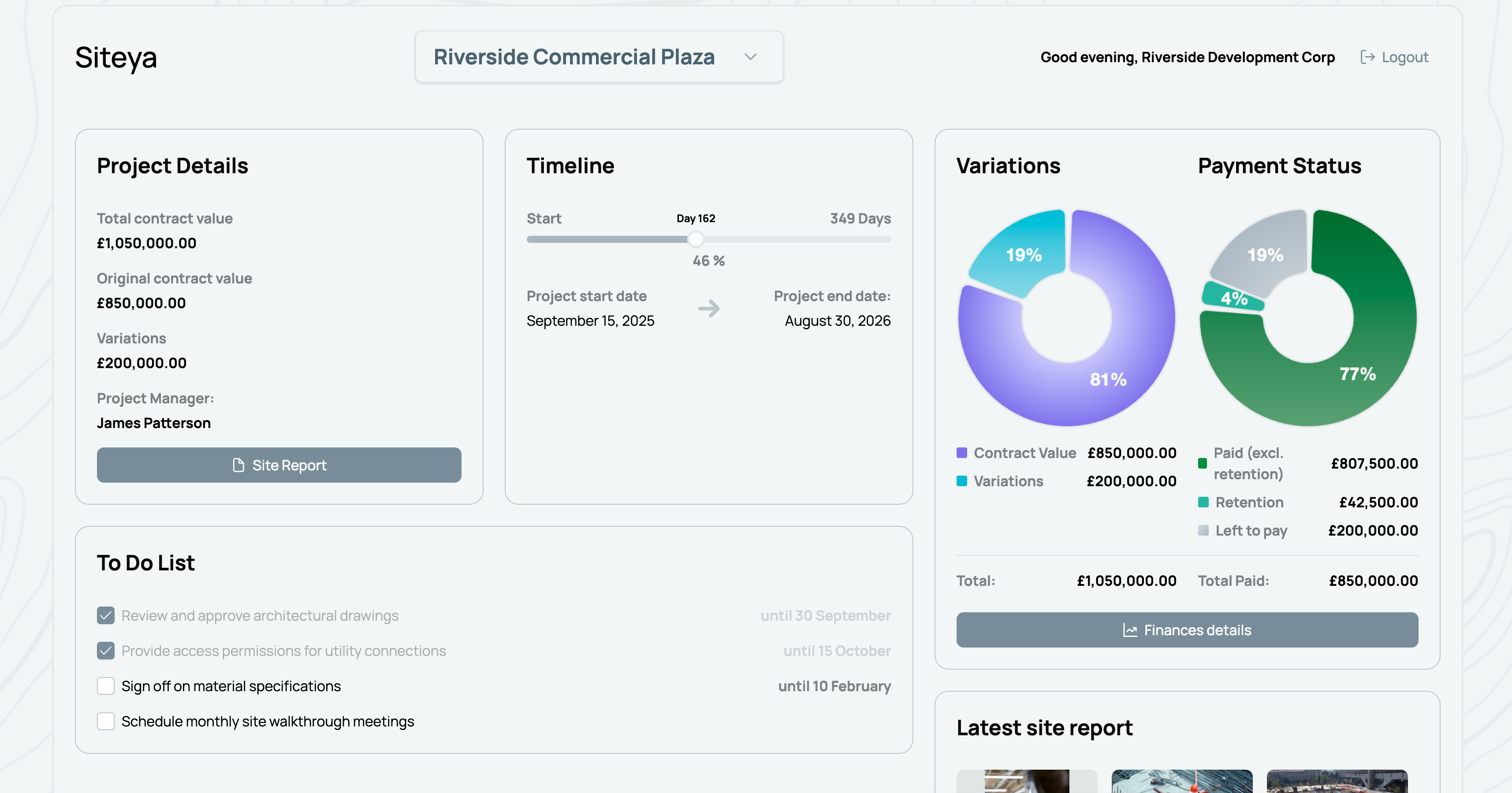
Task: Select the Variations legend square
Action: click(961, 481)
